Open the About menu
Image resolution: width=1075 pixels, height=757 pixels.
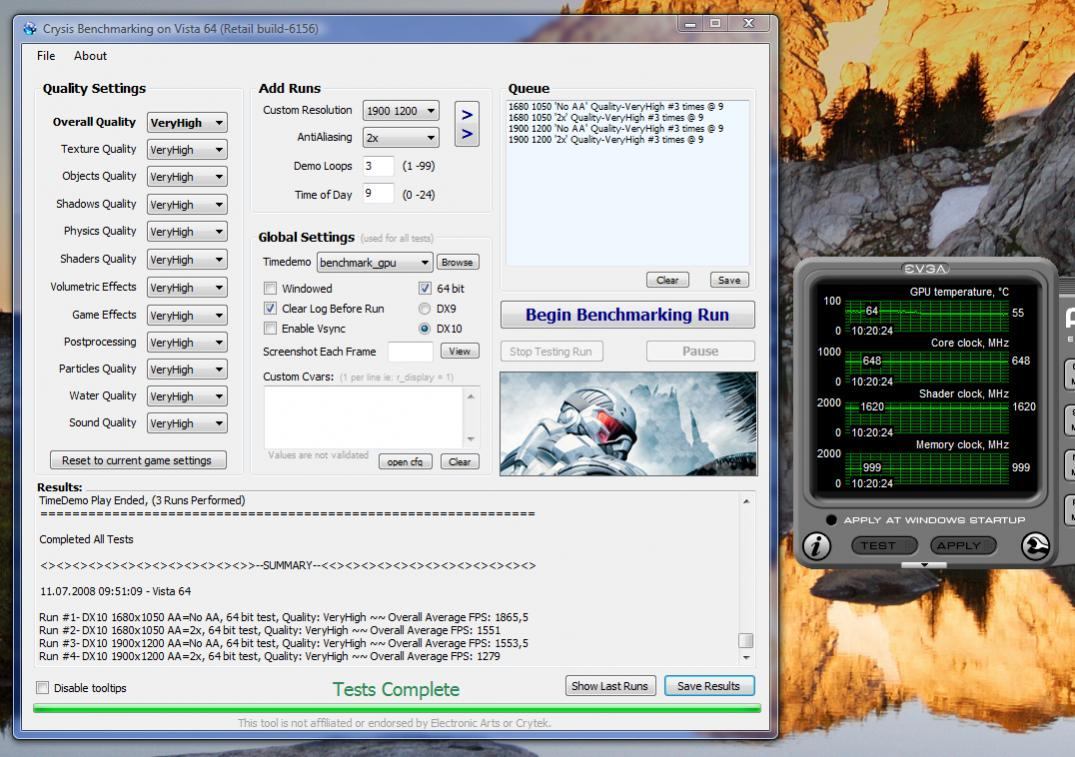[x=90, y=56]
